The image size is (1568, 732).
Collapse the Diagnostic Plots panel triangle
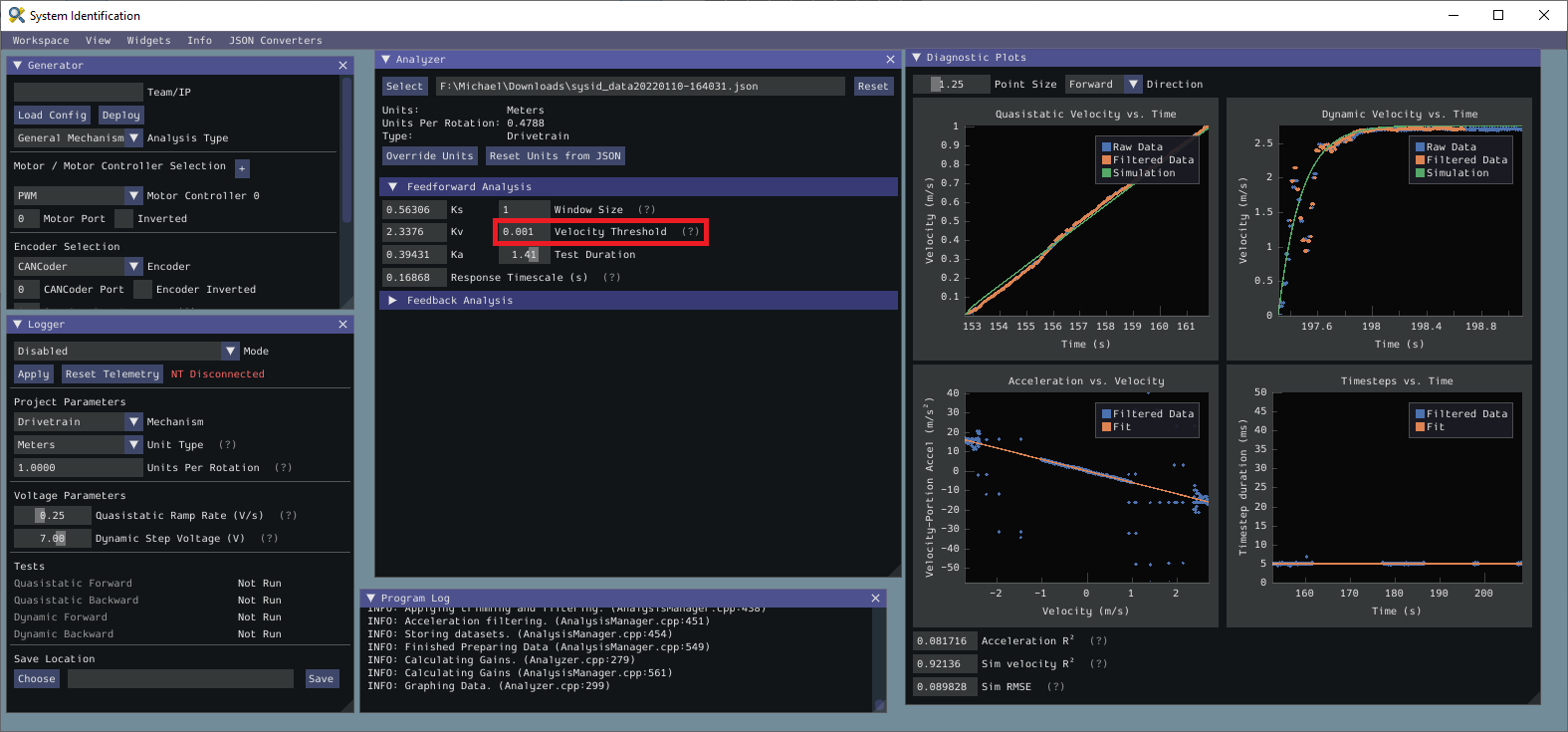[916, 58]
